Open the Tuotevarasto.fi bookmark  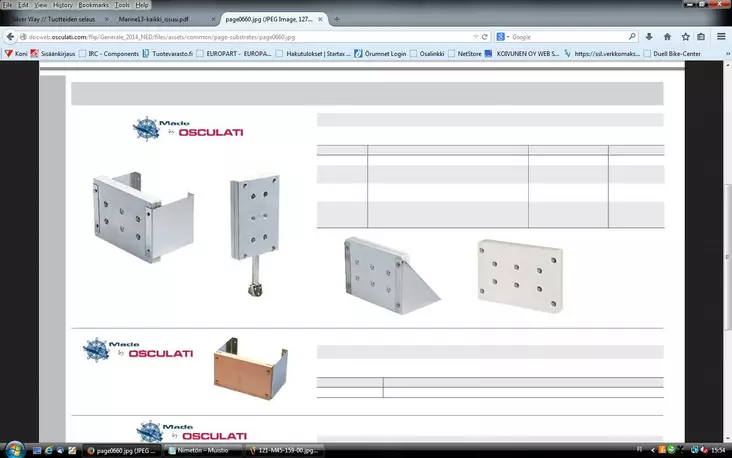168,54
